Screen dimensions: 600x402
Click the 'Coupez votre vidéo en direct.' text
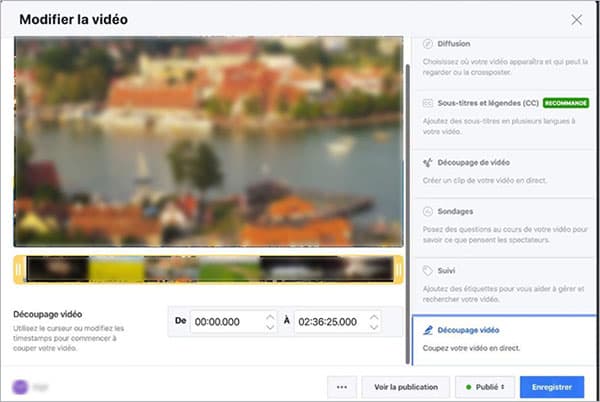(471, 348)
